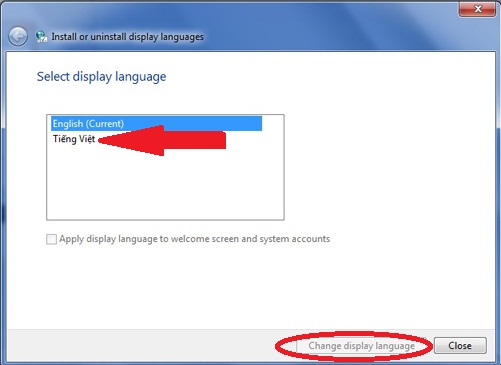The height and width of the screenshot is (365, 501).
Task: Select Tiếng Việt in language list
Action: click(74, 139)
